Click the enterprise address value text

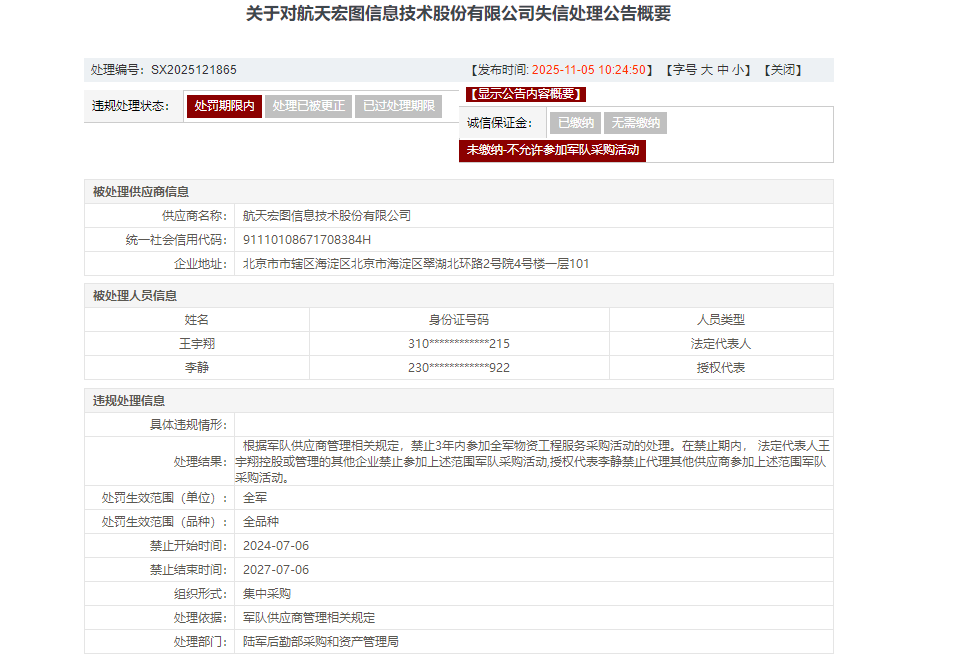tap(416, 263)
